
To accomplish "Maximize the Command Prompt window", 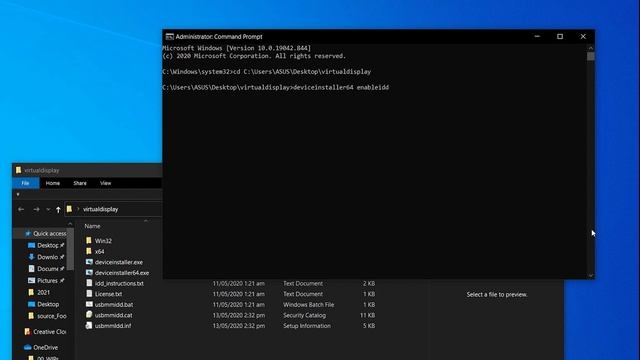I will (560, 36).
